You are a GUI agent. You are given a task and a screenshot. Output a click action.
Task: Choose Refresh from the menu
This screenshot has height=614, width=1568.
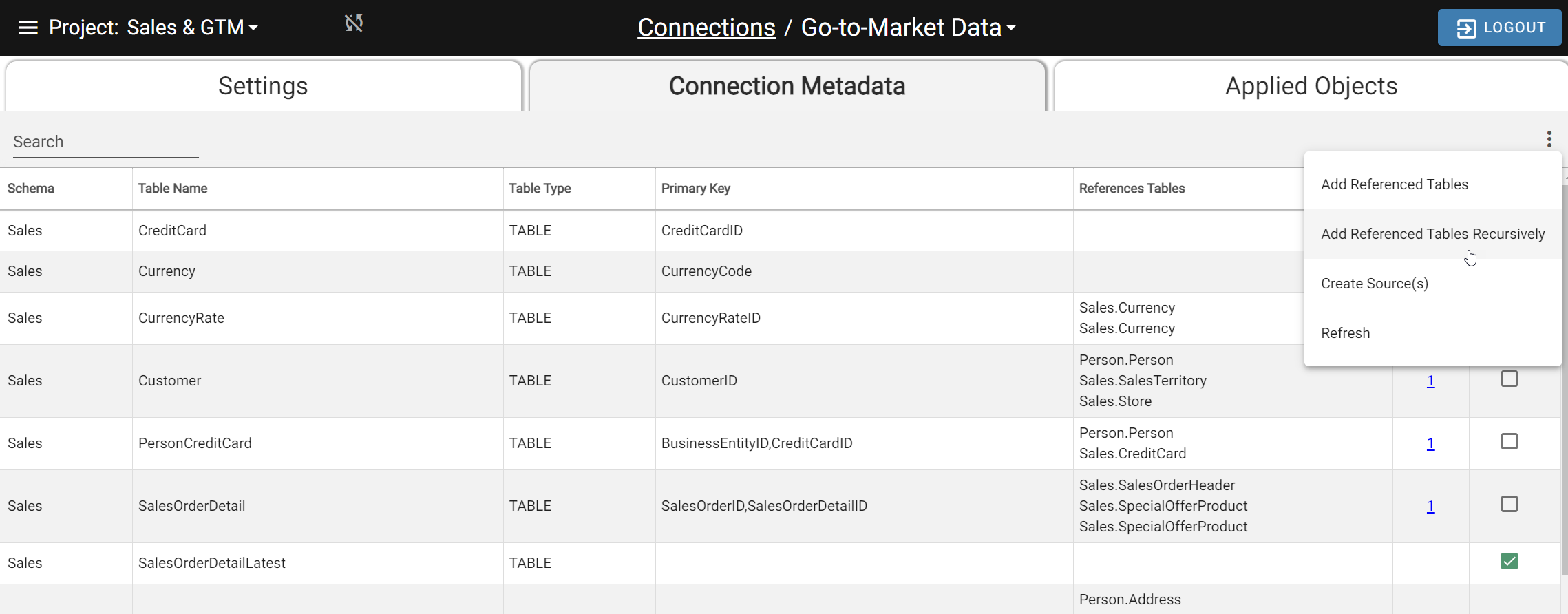click(1432, 333)
